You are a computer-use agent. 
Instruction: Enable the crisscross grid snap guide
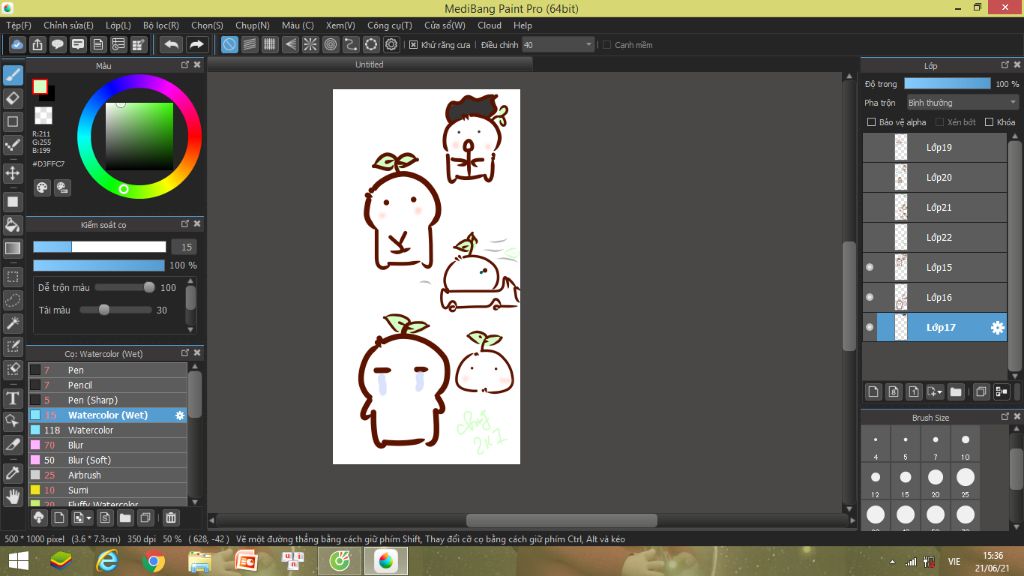tap(270, 44)
